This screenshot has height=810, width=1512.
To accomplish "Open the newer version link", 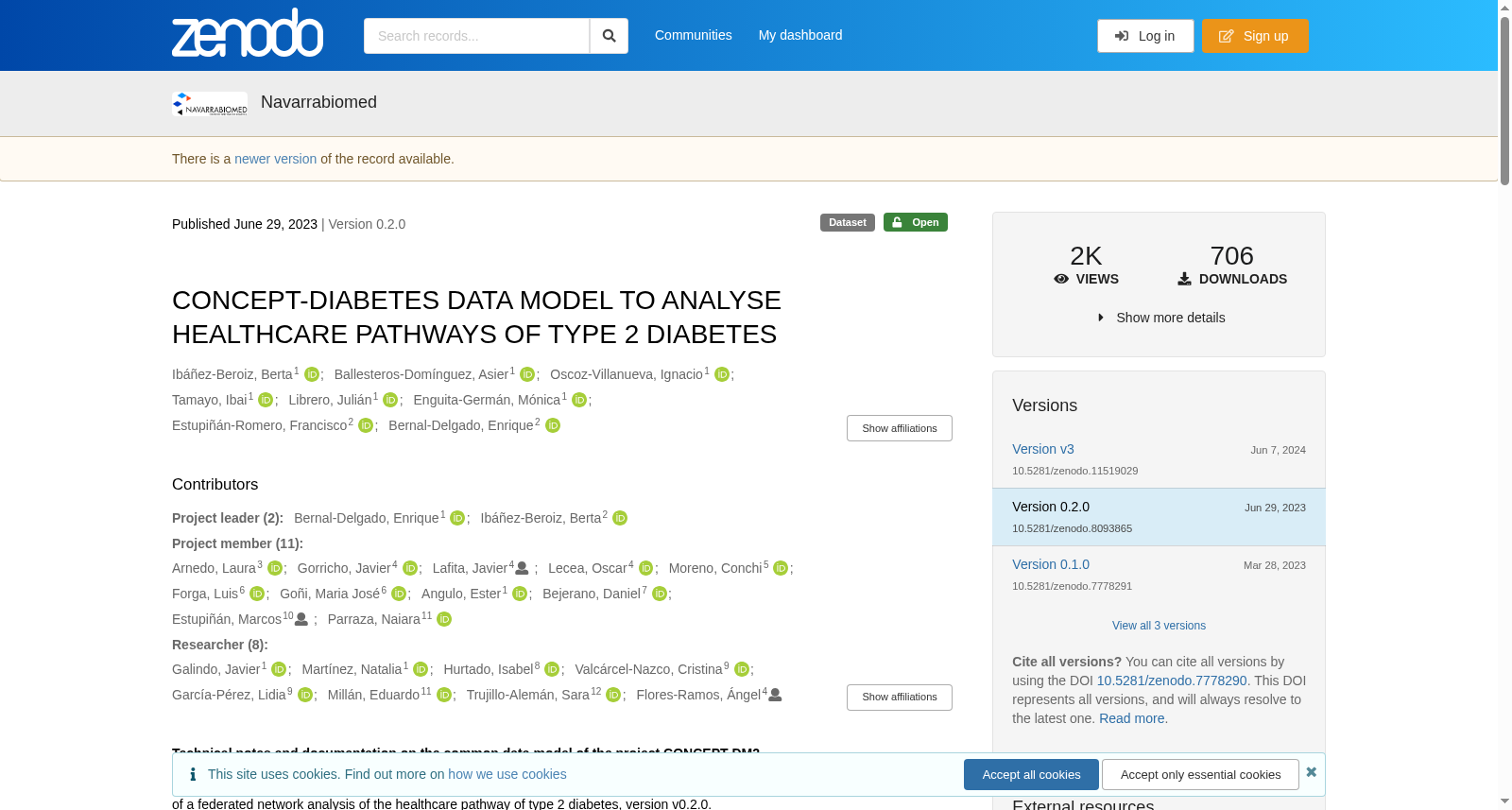I will click(x=276, y=159).
